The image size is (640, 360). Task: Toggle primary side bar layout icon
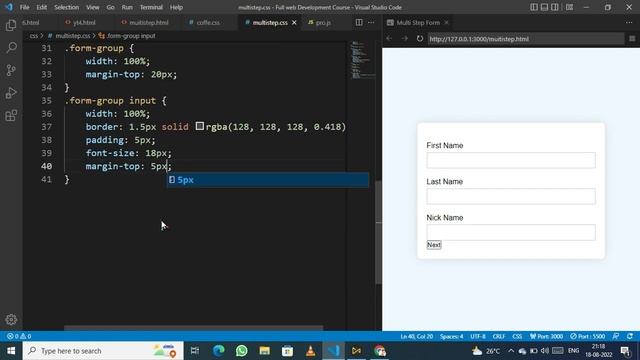(534, 7)
